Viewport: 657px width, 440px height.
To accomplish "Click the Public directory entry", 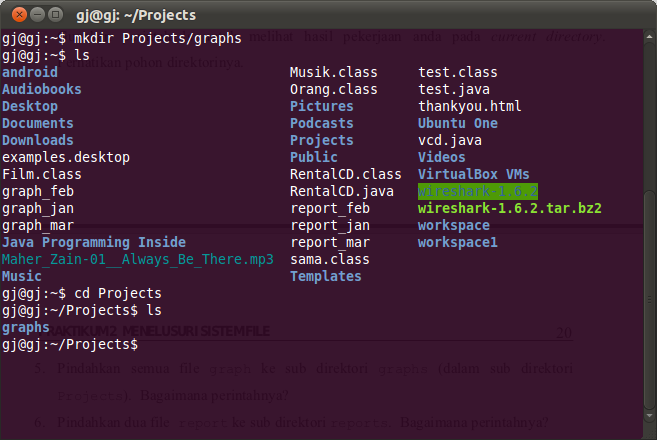I will tap(314, 157).
